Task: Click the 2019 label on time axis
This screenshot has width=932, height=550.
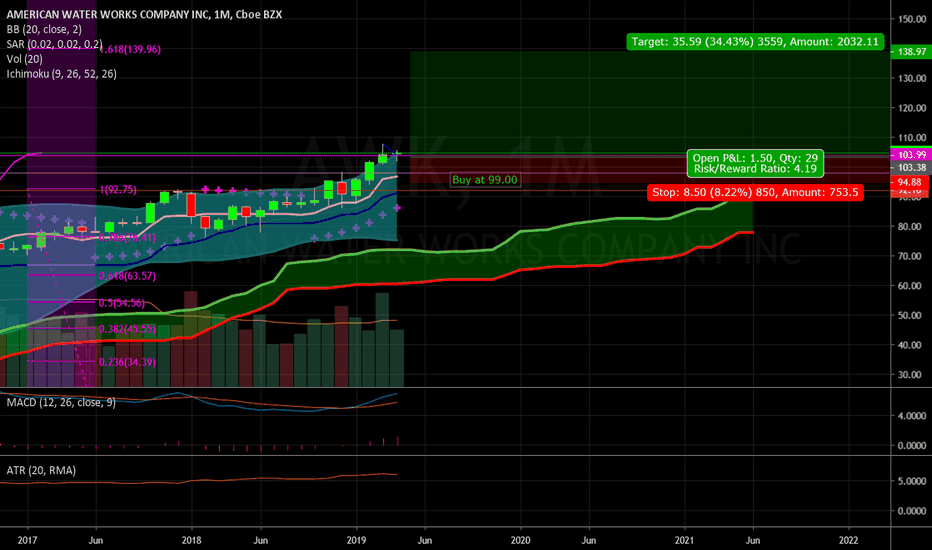Action: 356,540
